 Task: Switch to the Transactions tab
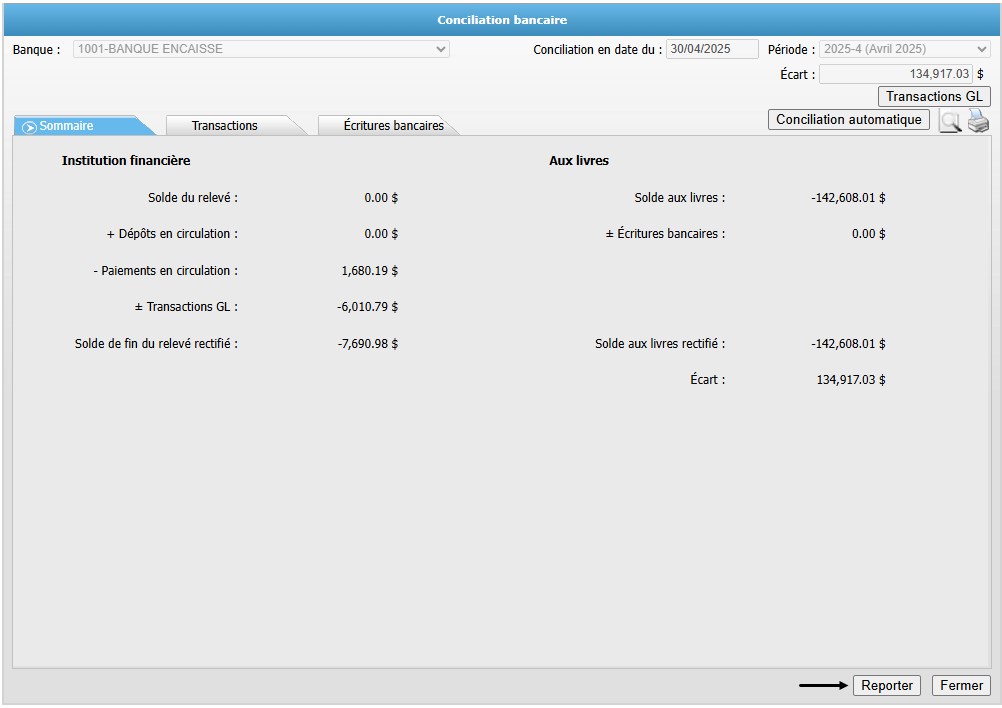[225, 126]
